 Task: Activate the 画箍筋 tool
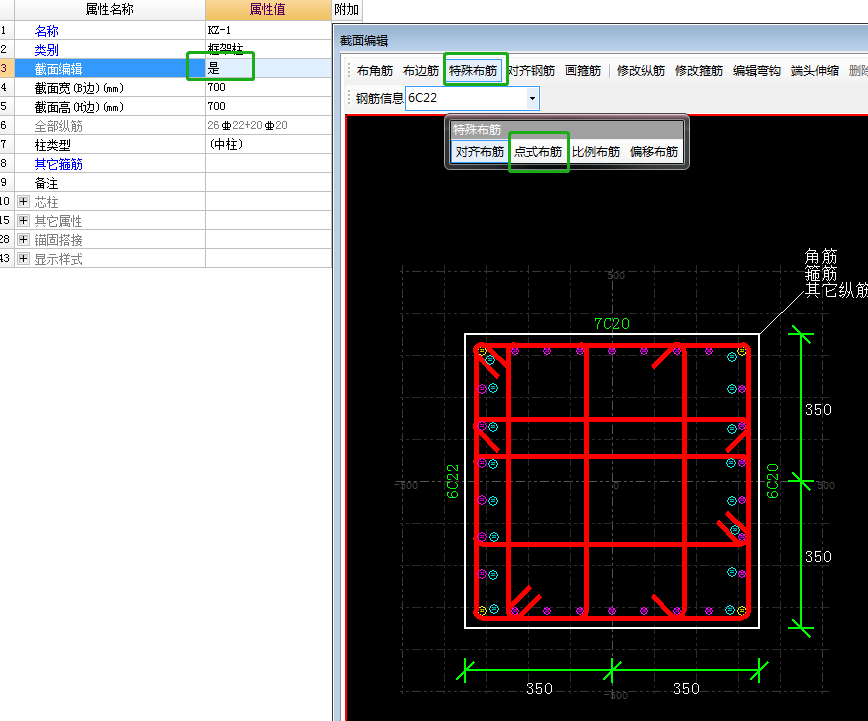583,71
